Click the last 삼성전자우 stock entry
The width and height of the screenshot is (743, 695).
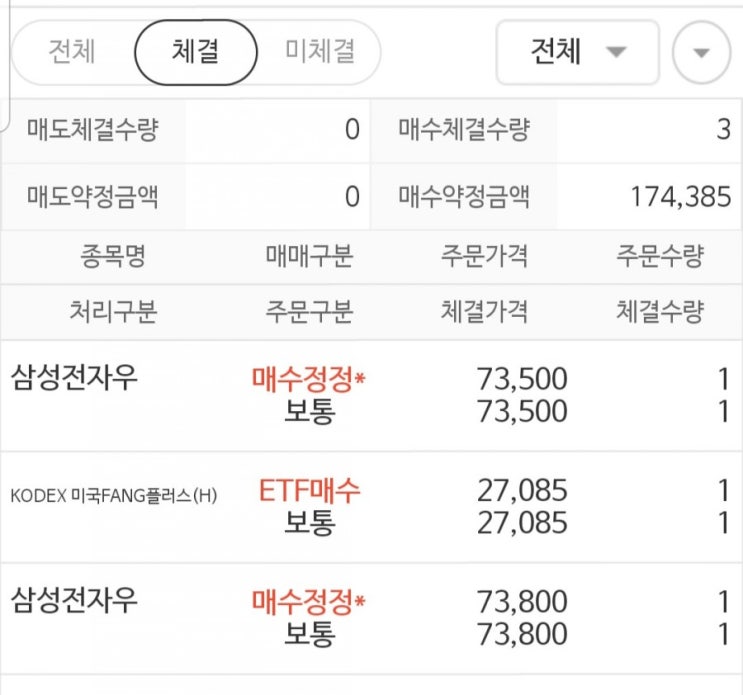click(x=75, y=600)
